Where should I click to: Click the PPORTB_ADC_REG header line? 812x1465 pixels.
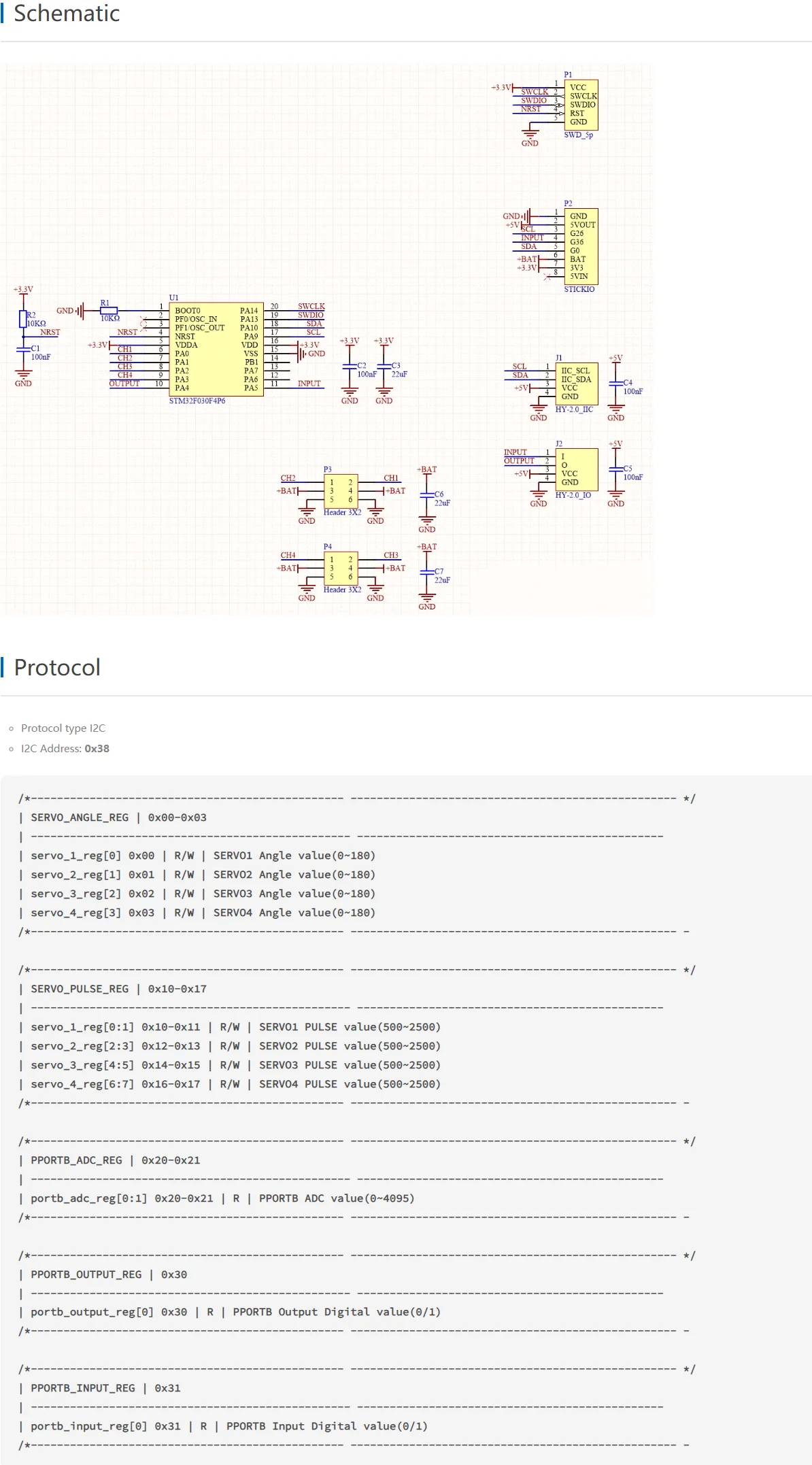point(115,1160)
